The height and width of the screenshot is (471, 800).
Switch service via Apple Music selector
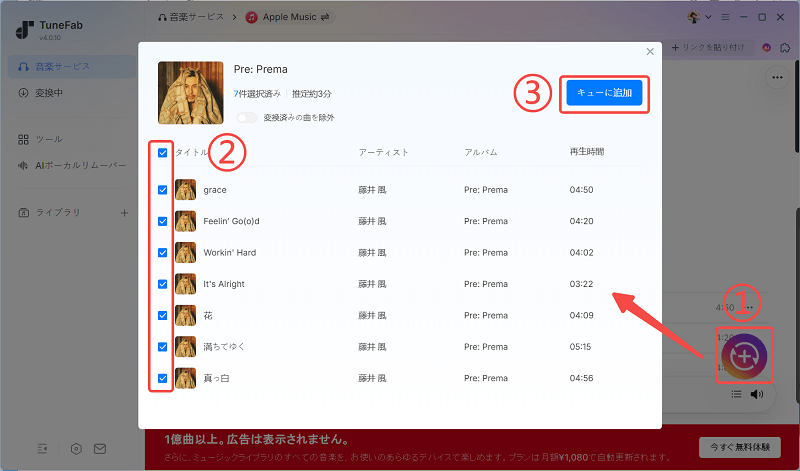(289, 17)
